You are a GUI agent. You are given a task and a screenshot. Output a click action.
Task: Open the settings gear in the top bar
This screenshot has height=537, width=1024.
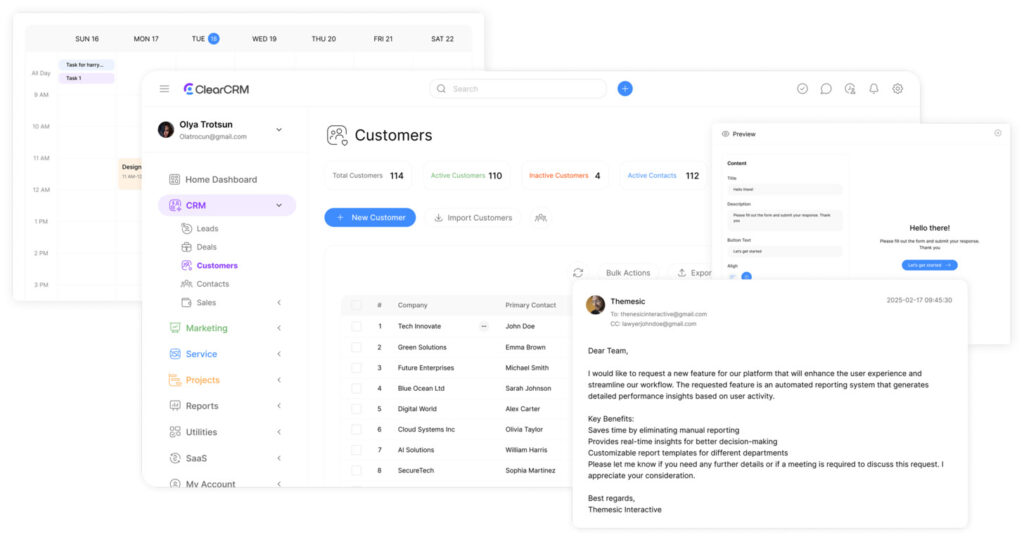[x=897, y=89]
